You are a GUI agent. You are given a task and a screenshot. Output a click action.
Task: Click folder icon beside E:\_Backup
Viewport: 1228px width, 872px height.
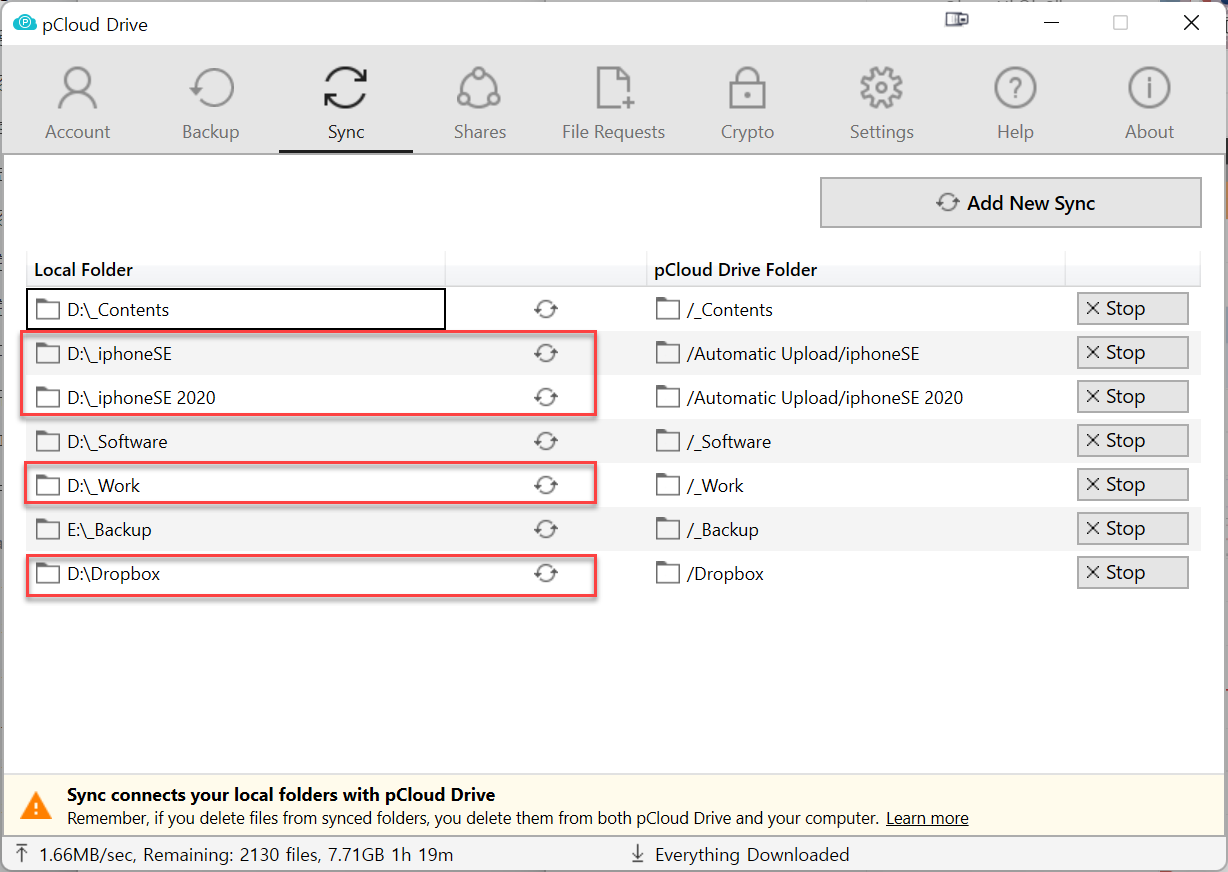47,529
